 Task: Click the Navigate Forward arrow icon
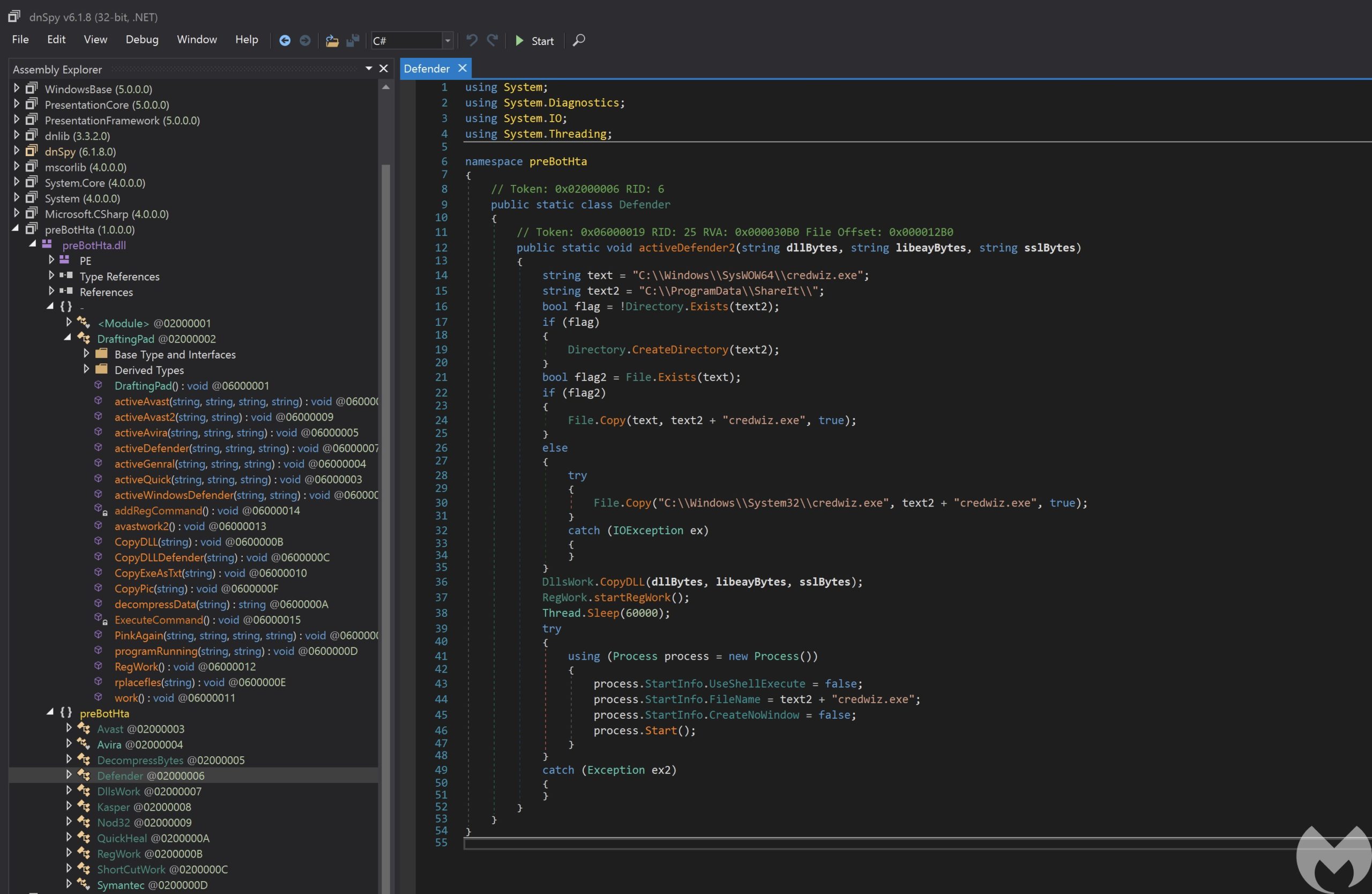pyautogui.click(x=305, y=40)
